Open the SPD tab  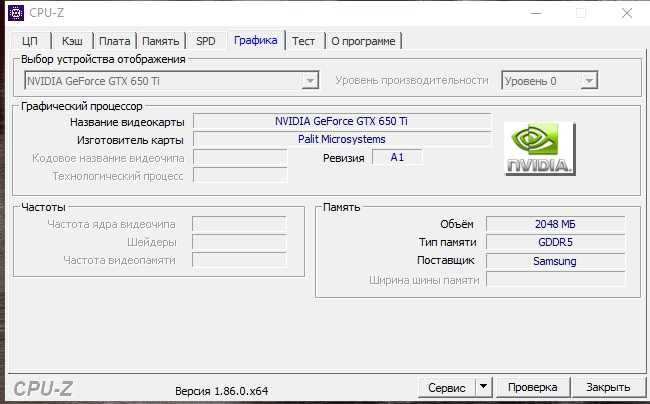[206, 41]
